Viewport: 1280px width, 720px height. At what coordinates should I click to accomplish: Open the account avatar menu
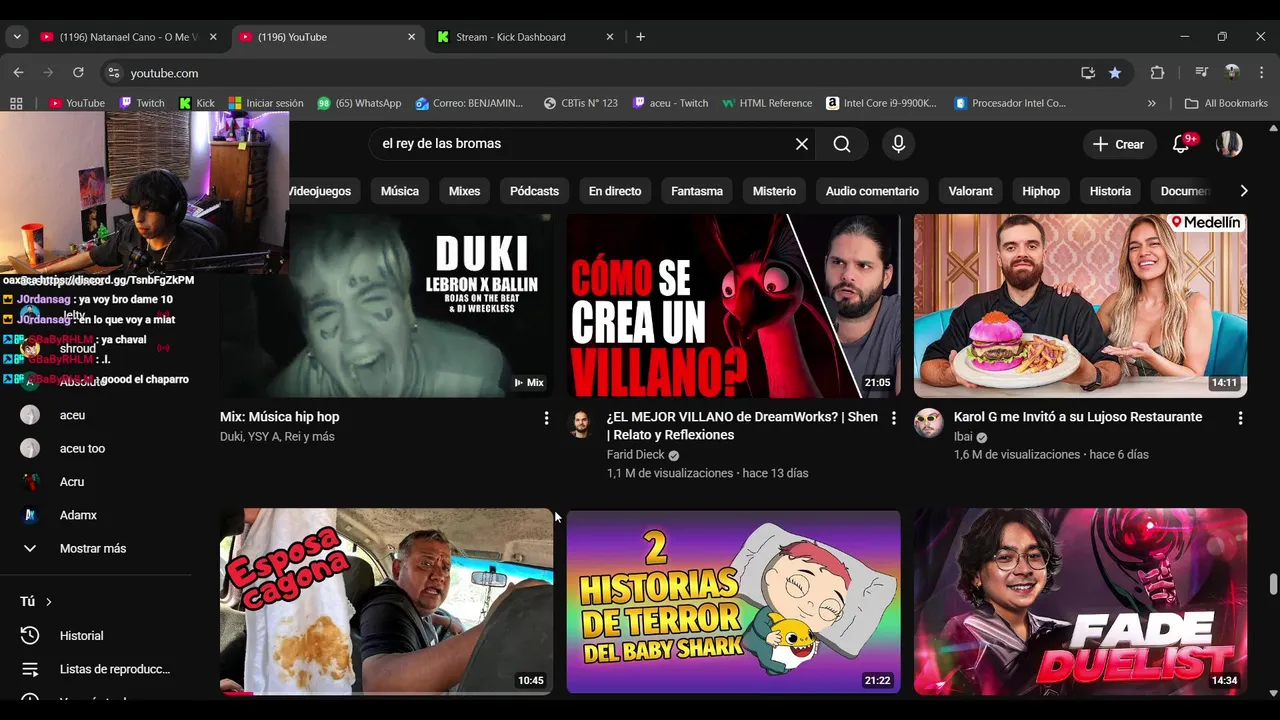tap(1229, 144)
